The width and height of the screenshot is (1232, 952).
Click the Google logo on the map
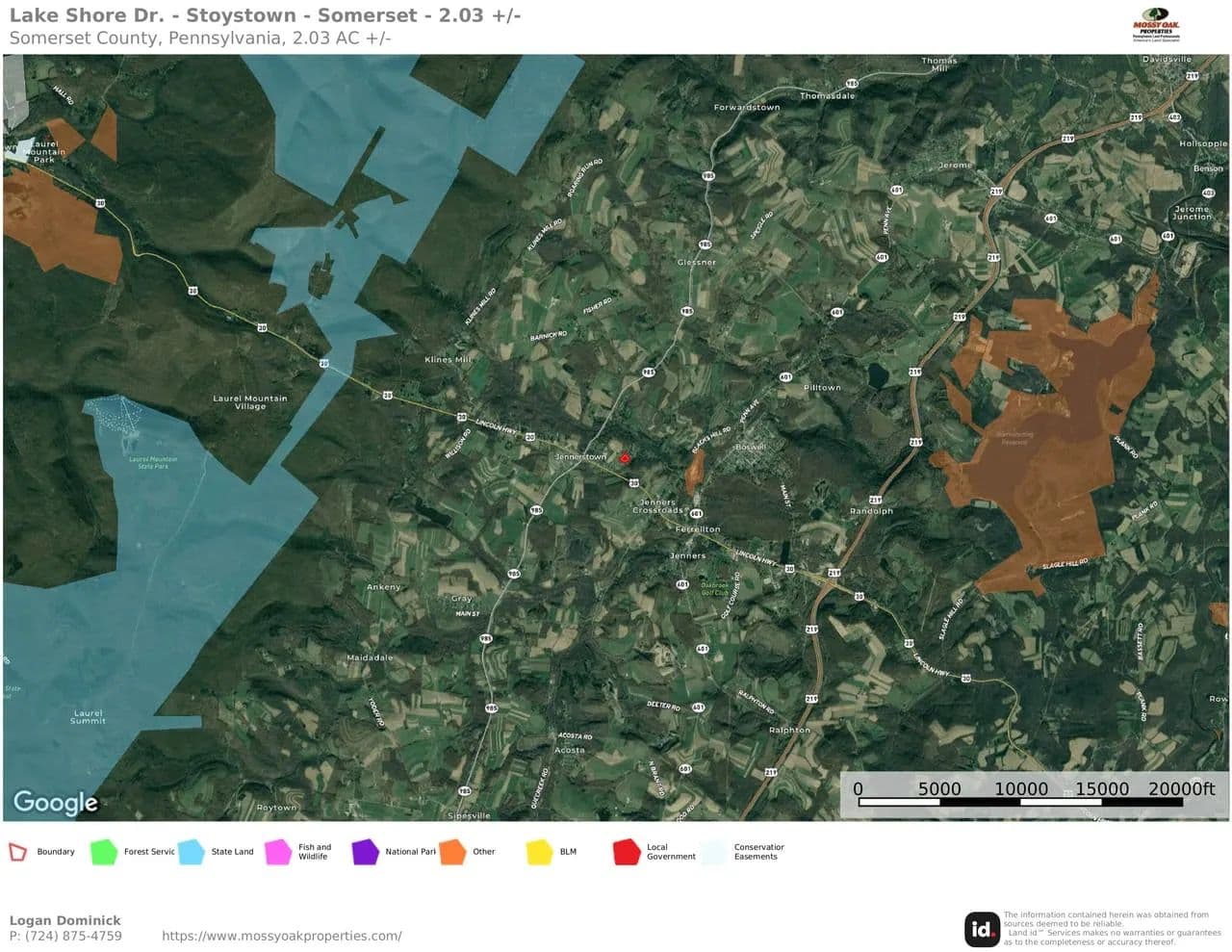click(55, 802)
